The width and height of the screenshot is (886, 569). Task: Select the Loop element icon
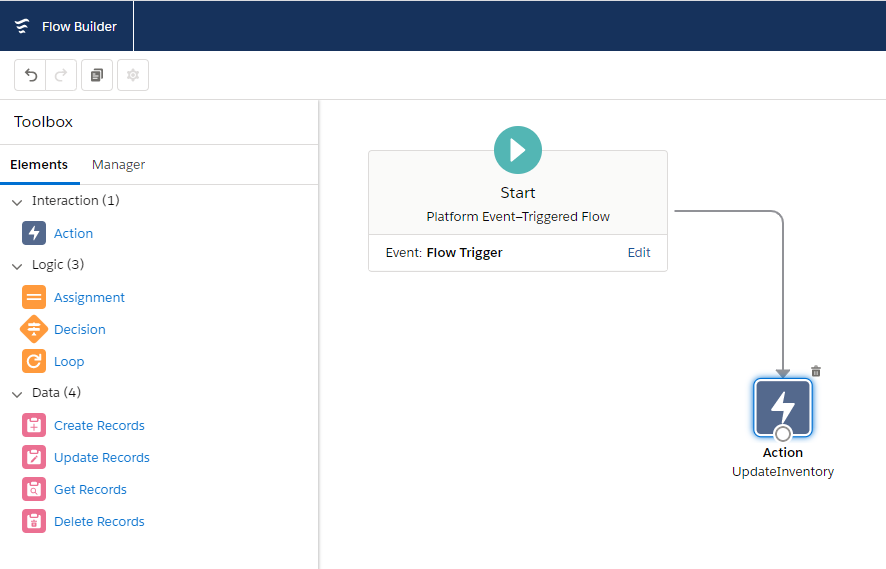pyautogui.click(x=34, y=361)
